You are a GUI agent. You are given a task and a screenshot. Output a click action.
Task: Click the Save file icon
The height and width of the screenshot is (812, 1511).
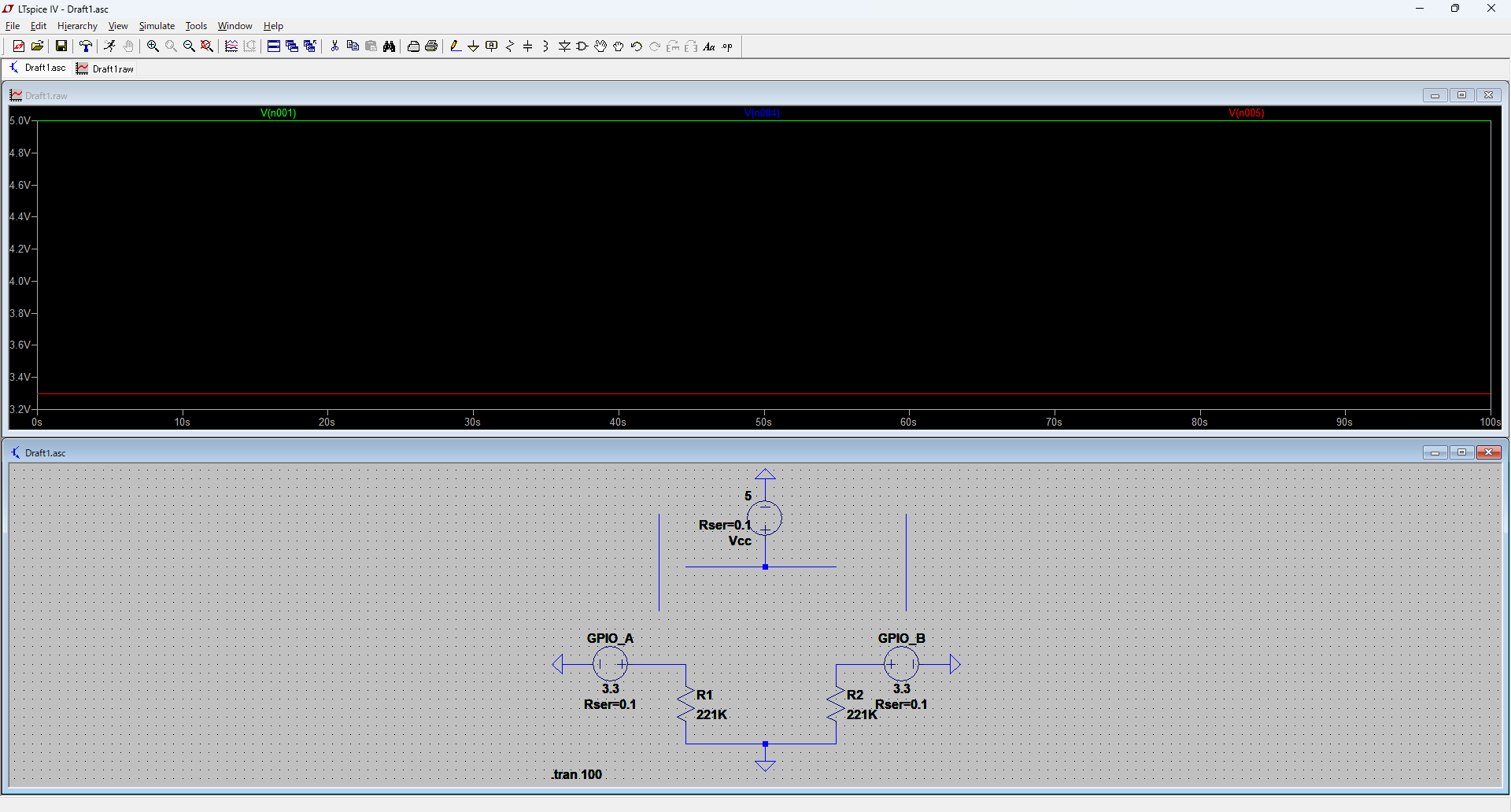coord(61,46)
